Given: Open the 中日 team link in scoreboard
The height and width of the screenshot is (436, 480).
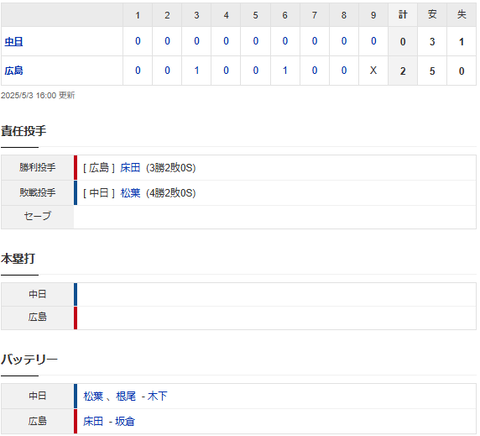Looking at the screenshot, I should tap(14, 42).
